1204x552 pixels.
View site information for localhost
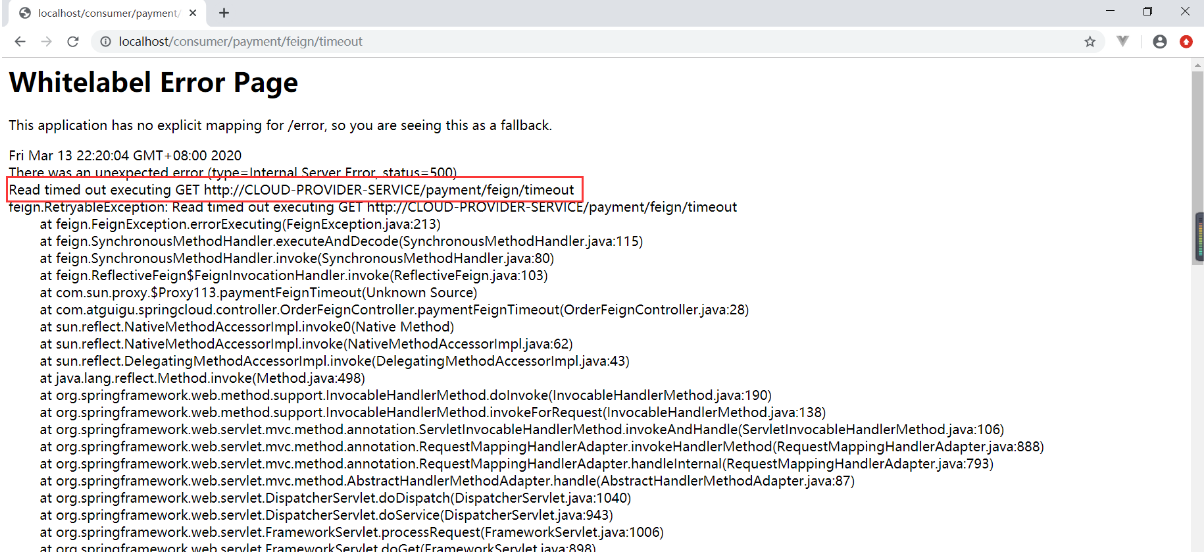[x=104, y=42]
